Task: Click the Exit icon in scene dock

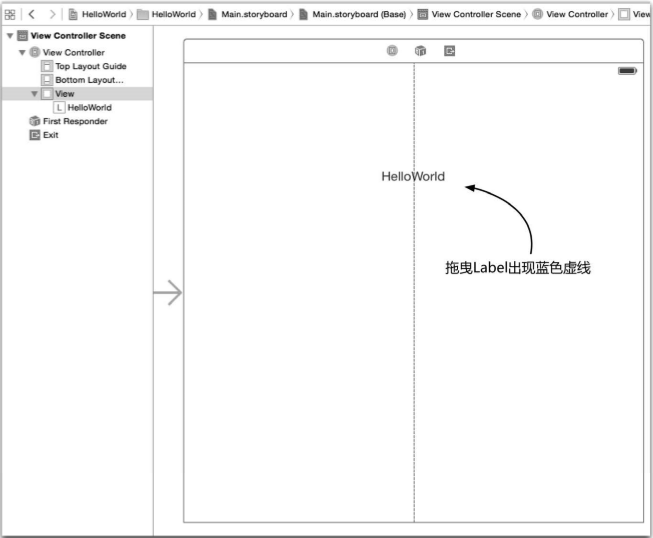Action: [x=450, y=50]
